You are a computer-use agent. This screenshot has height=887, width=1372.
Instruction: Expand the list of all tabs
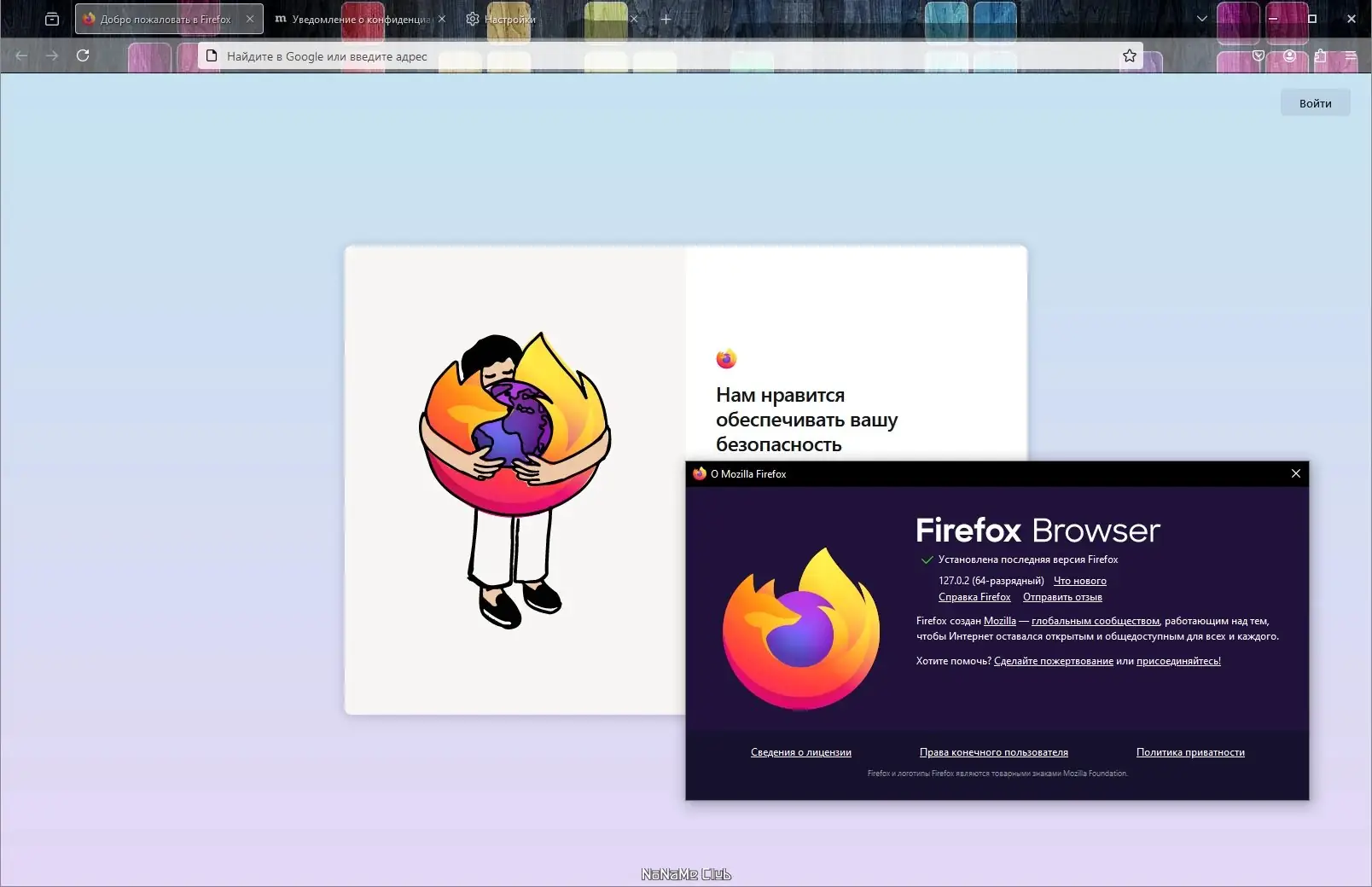pos(1201,19)
